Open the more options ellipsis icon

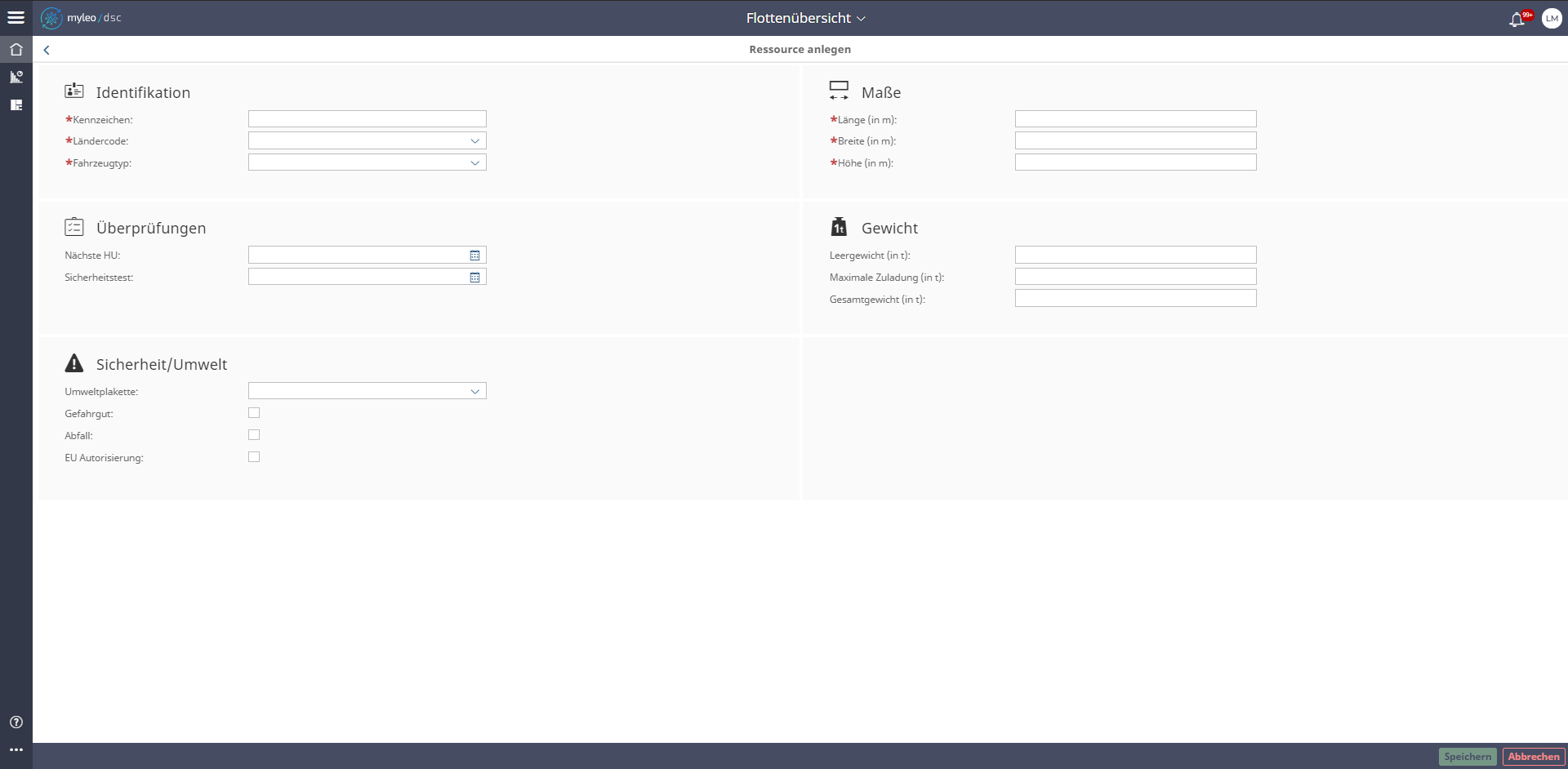[16, 749]
